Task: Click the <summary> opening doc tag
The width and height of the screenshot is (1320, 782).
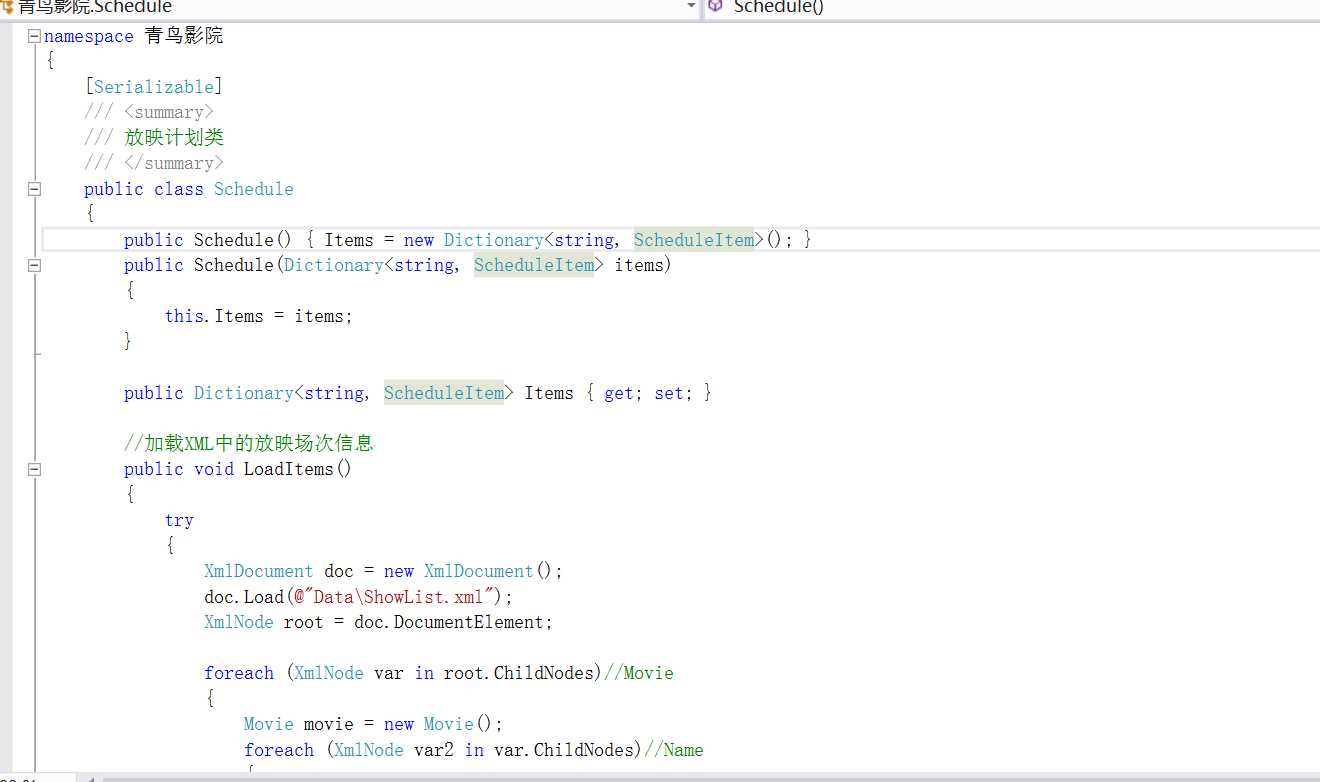Action: (169, 112)
